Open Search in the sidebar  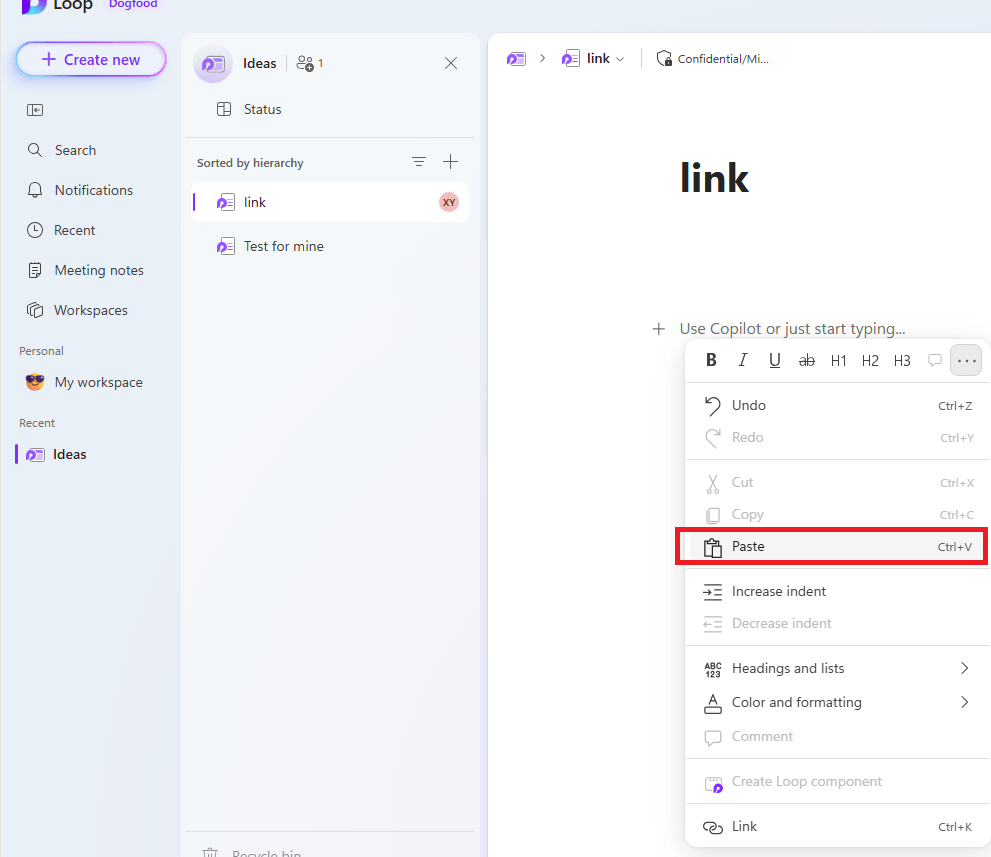[x=62, y=150]
